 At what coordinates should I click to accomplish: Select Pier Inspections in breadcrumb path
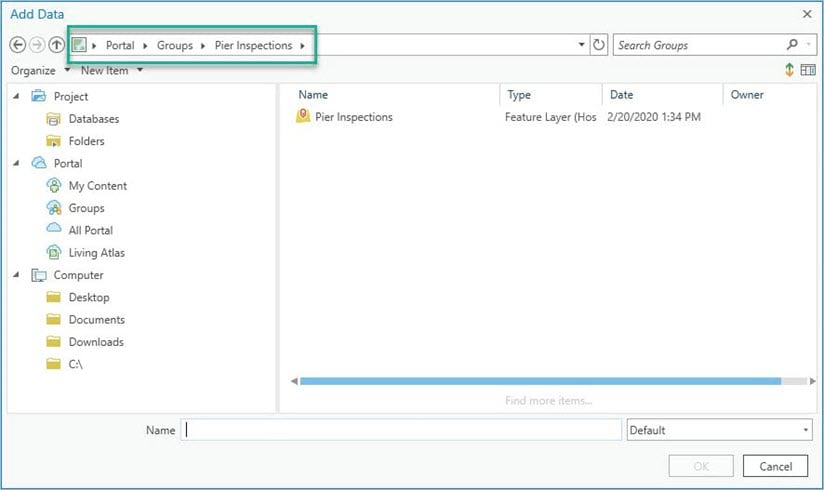pyautogui.click(x=253, y=46)
